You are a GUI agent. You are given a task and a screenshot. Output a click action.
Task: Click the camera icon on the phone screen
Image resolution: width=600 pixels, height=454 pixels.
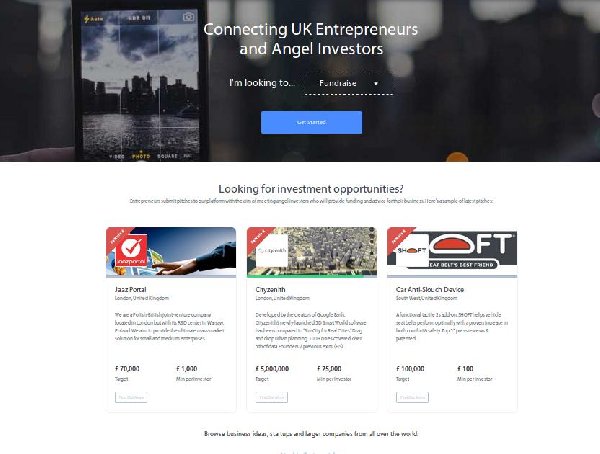coord(188,17)
